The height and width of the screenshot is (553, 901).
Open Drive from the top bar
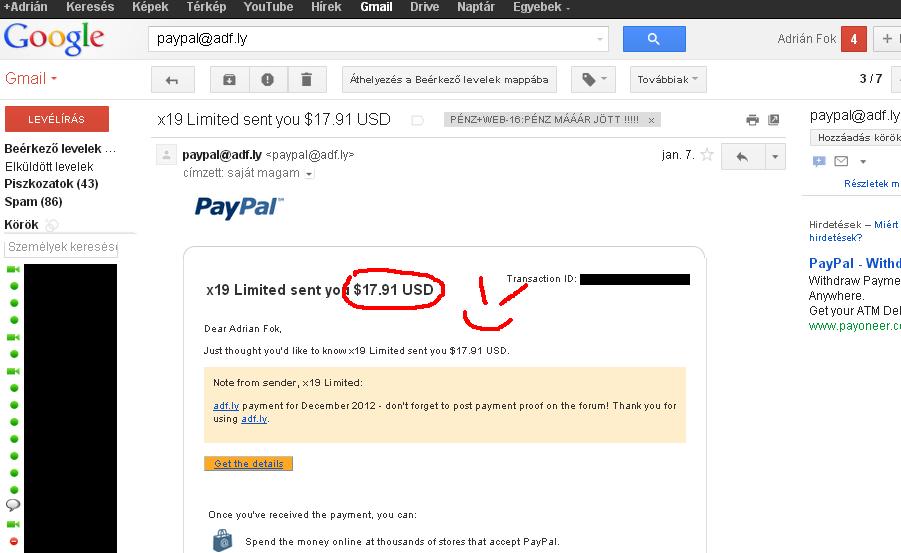pyautogui.click(x=425, y=7)
